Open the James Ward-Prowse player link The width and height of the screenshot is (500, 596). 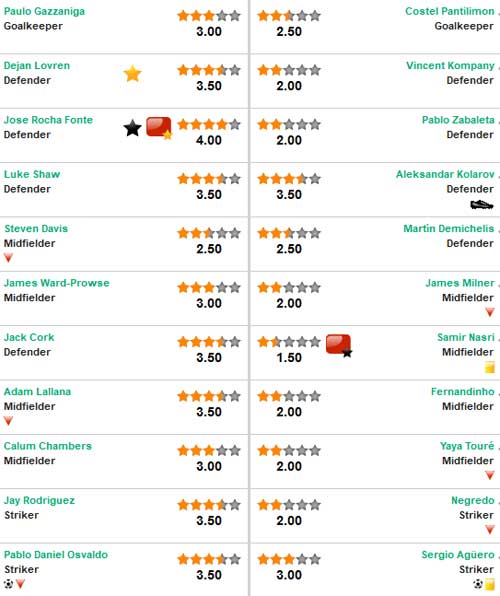tap(57, 283)
